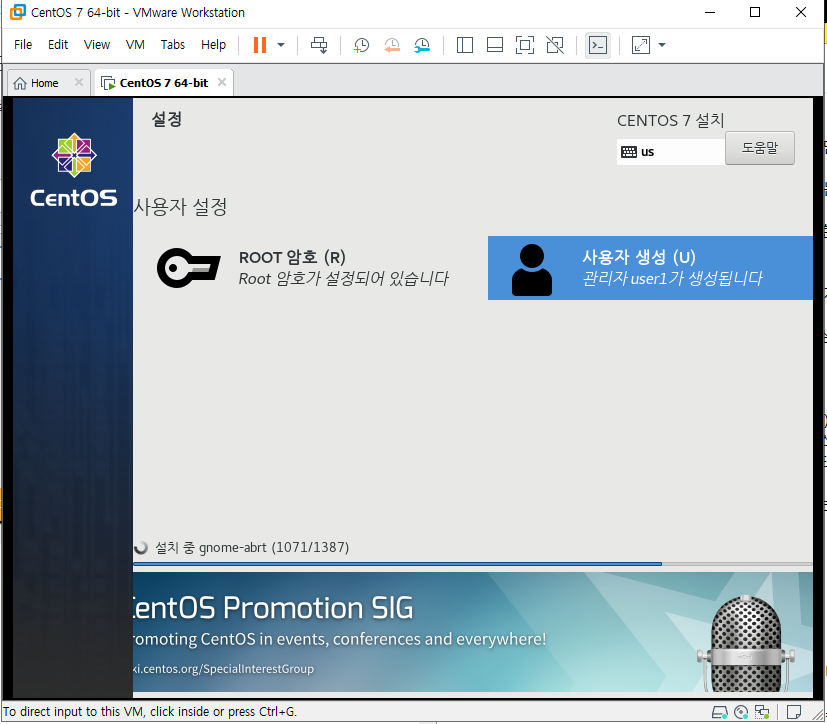Take a snapshot of this VM
The width and height of the screenshot is (827, 724).
[361, 45]
